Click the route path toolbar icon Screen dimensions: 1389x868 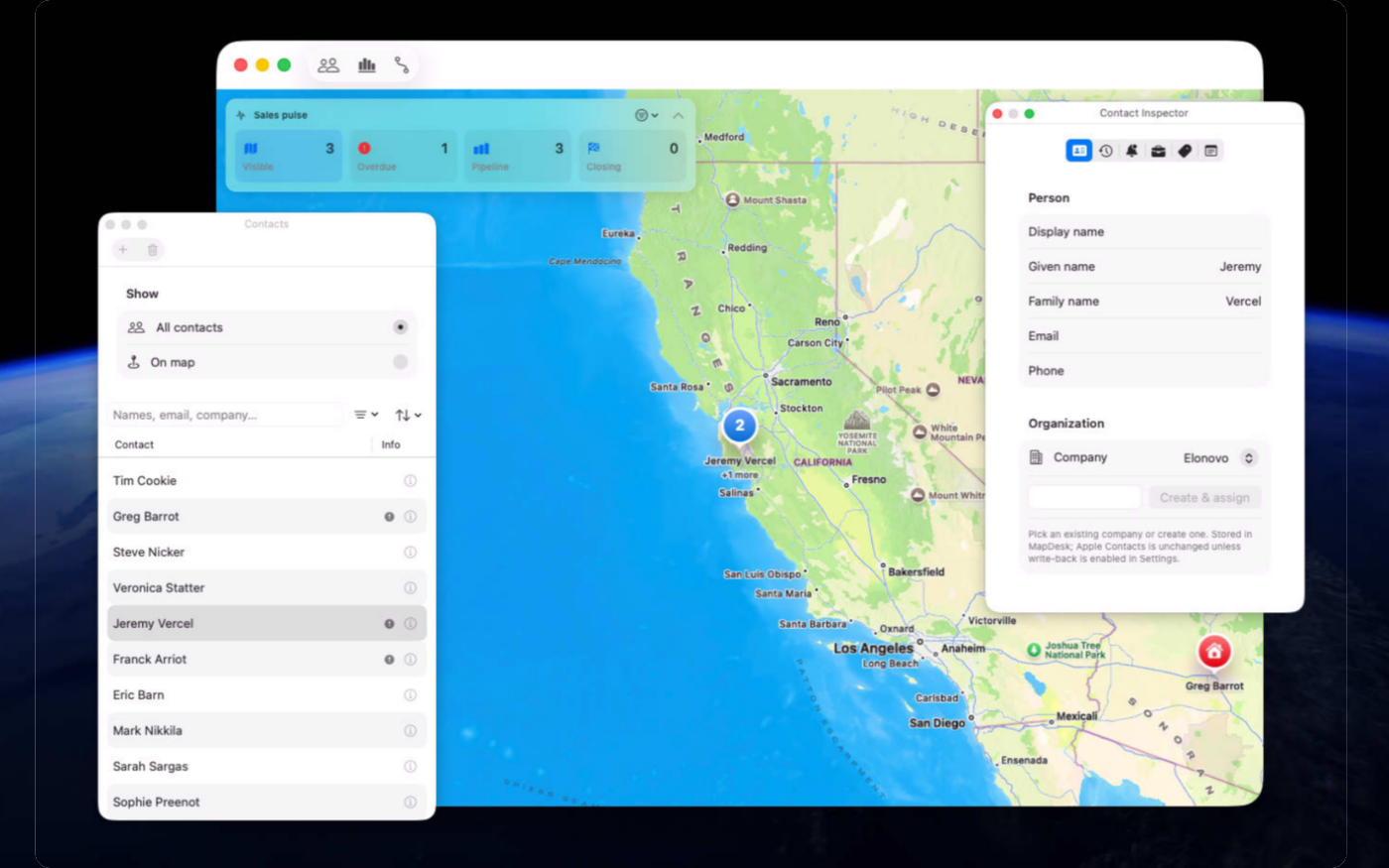[402, 65]
